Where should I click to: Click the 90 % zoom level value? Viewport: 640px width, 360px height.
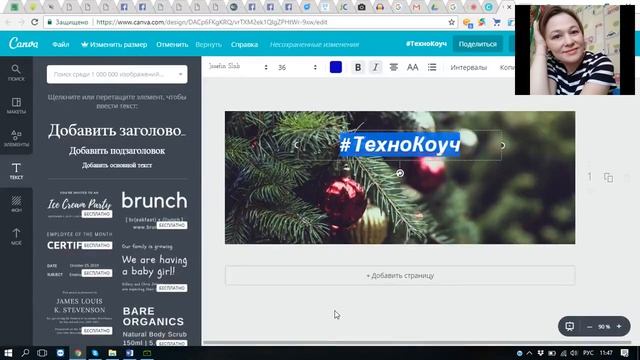tap(604, 327)
